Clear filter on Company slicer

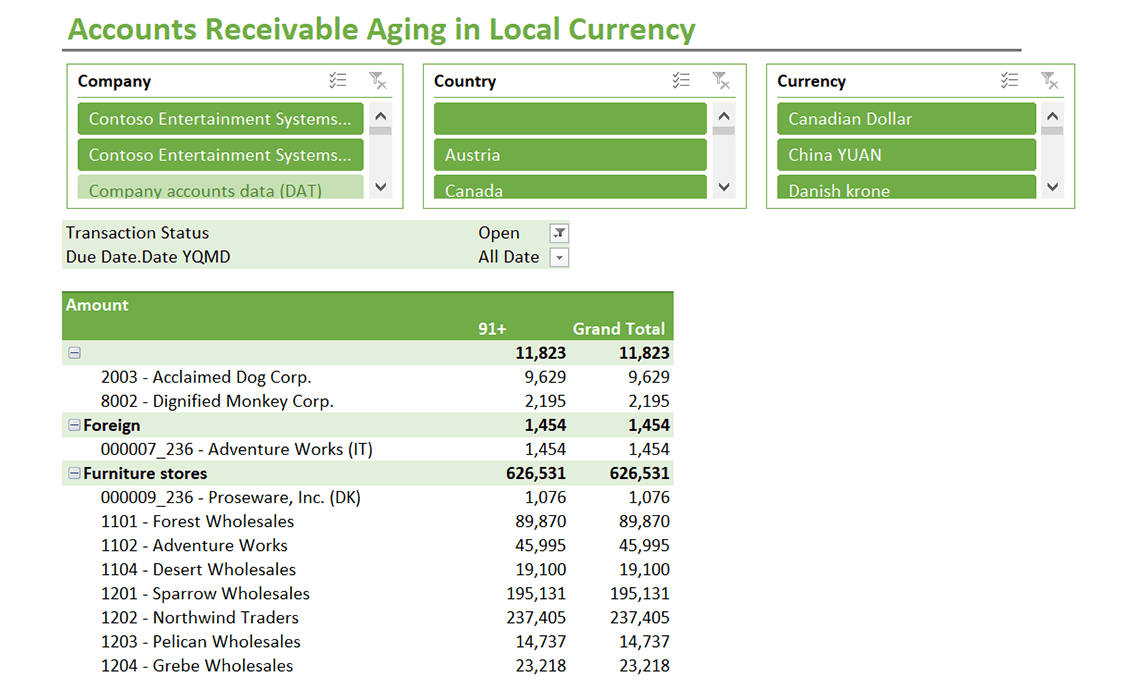(x=377, y=81)
